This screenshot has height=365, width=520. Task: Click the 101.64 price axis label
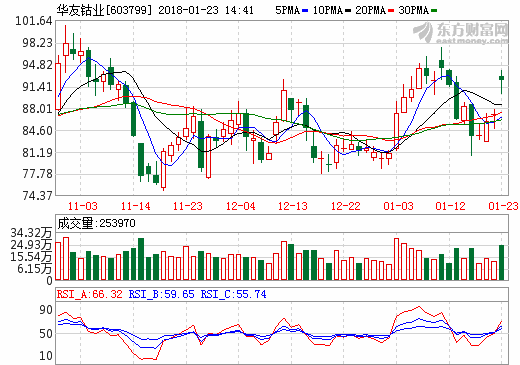[34, 21]
